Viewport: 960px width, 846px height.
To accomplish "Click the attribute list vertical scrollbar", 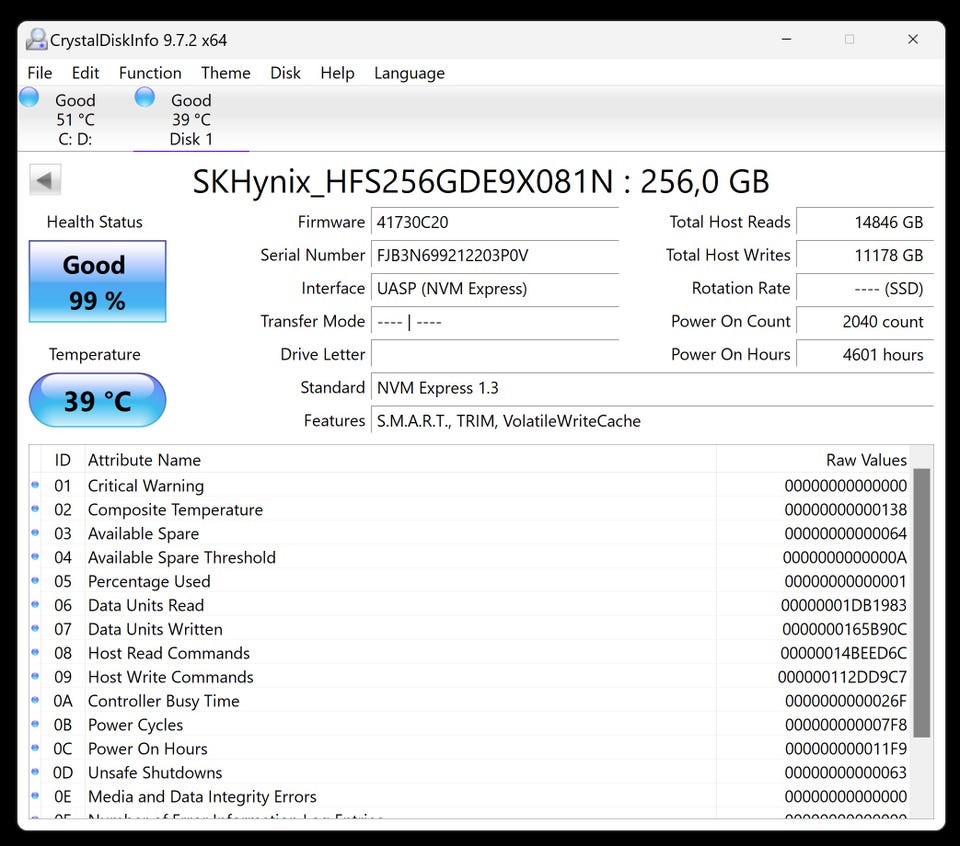I will click(921, 600).
